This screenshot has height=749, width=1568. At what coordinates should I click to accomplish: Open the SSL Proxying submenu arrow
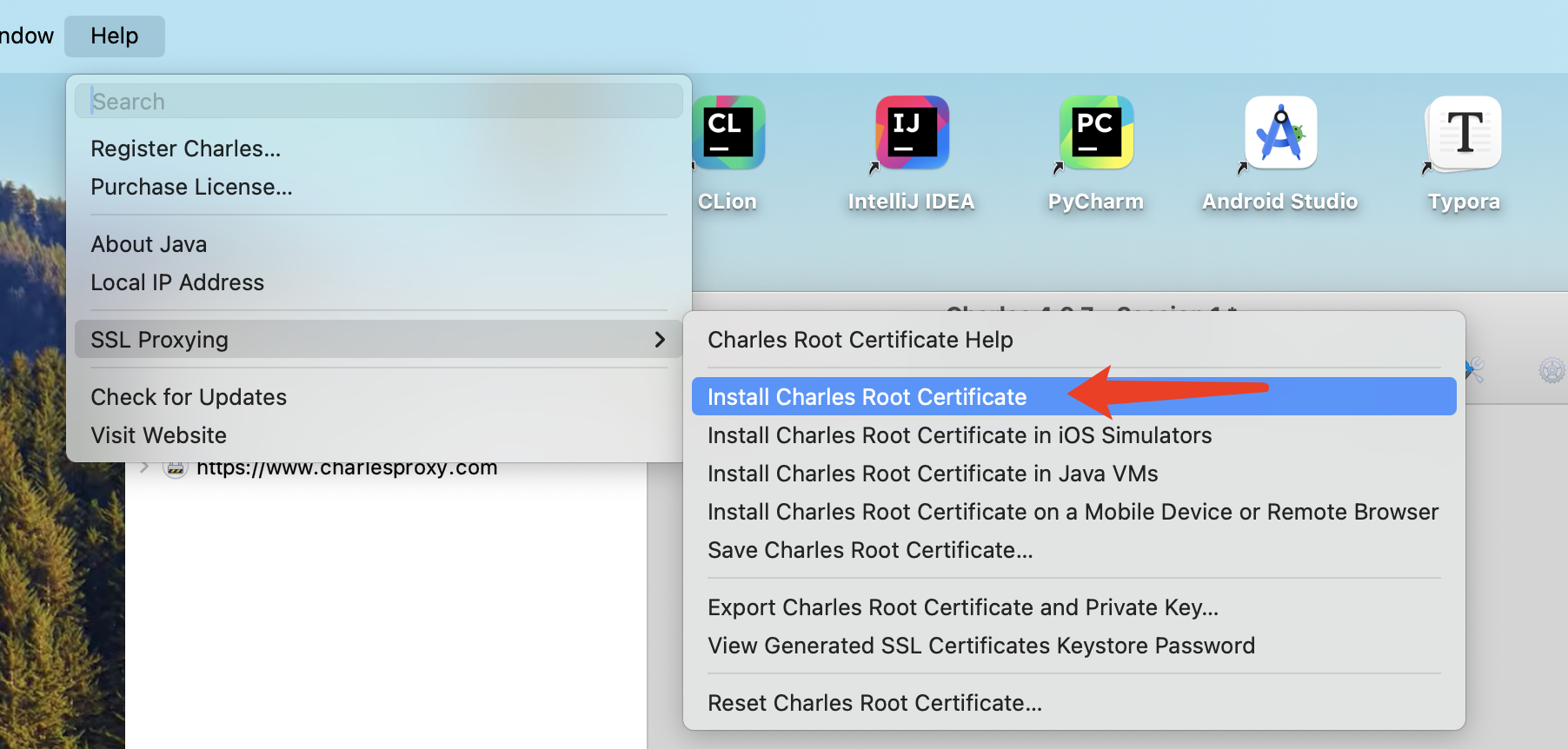660,340
